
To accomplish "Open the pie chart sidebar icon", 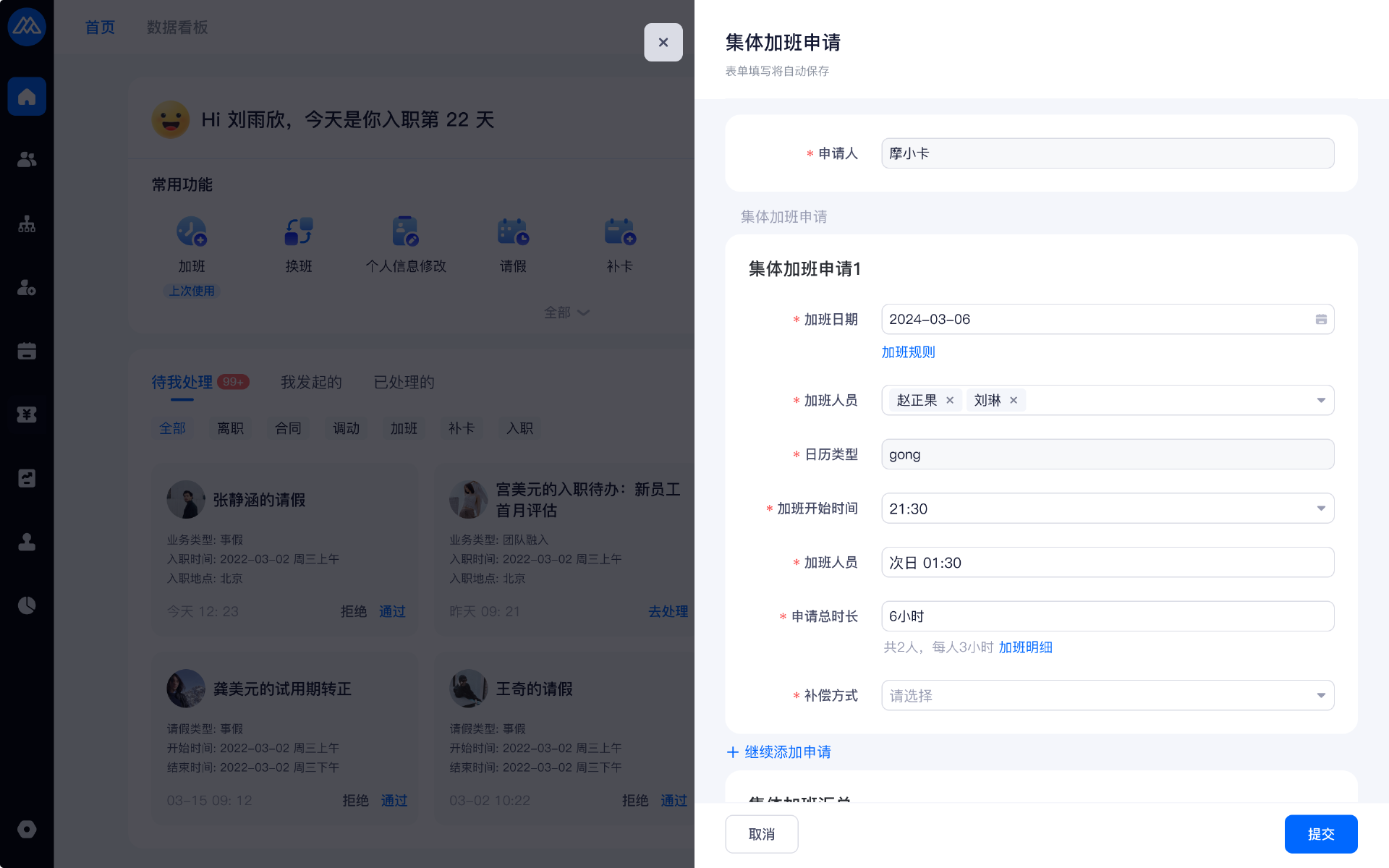I will (27, 605).
